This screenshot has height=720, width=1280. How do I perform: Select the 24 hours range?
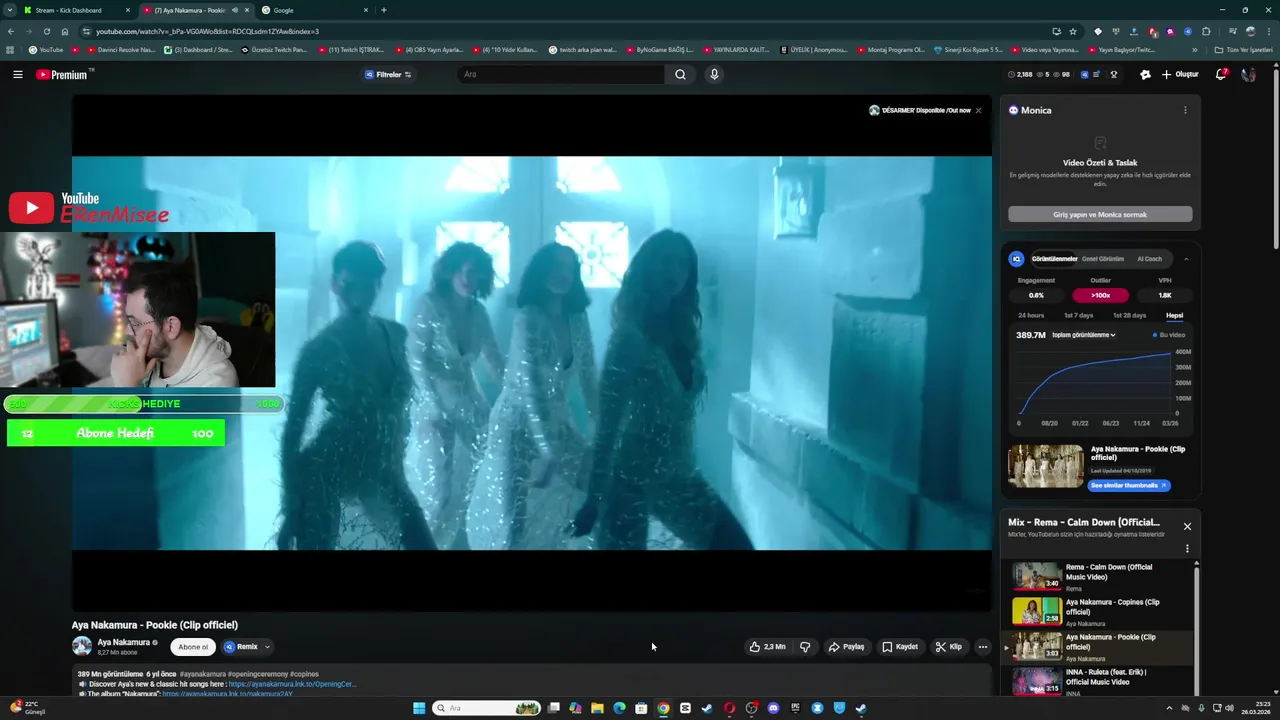[1029, 315]
